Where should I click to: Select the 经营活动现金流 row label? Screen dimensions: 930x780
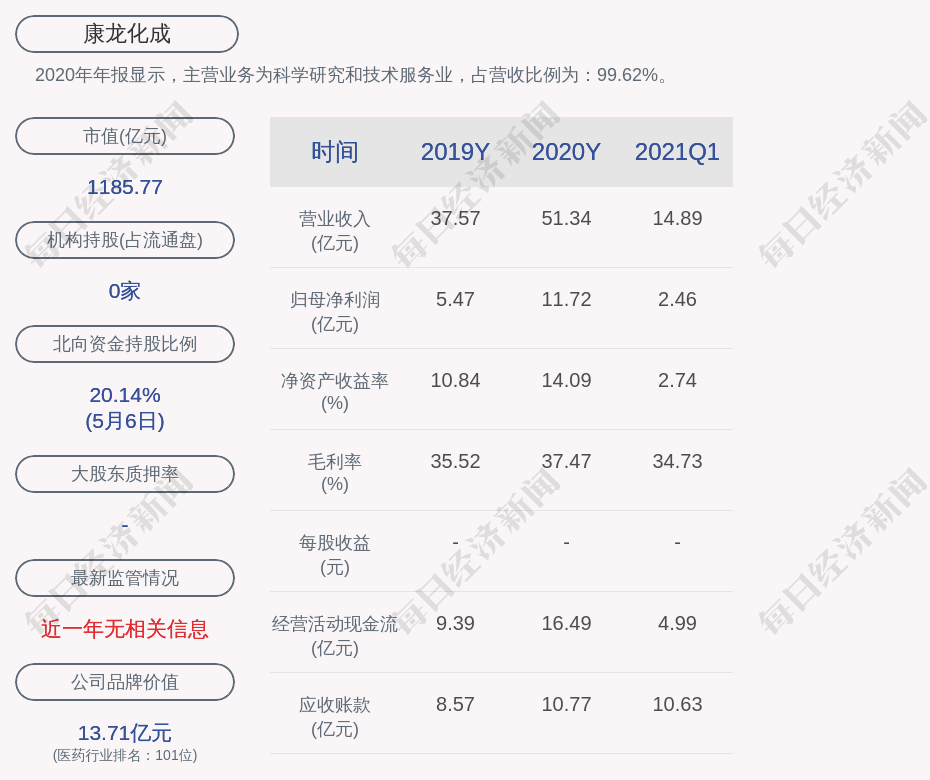tap(335, 624)
